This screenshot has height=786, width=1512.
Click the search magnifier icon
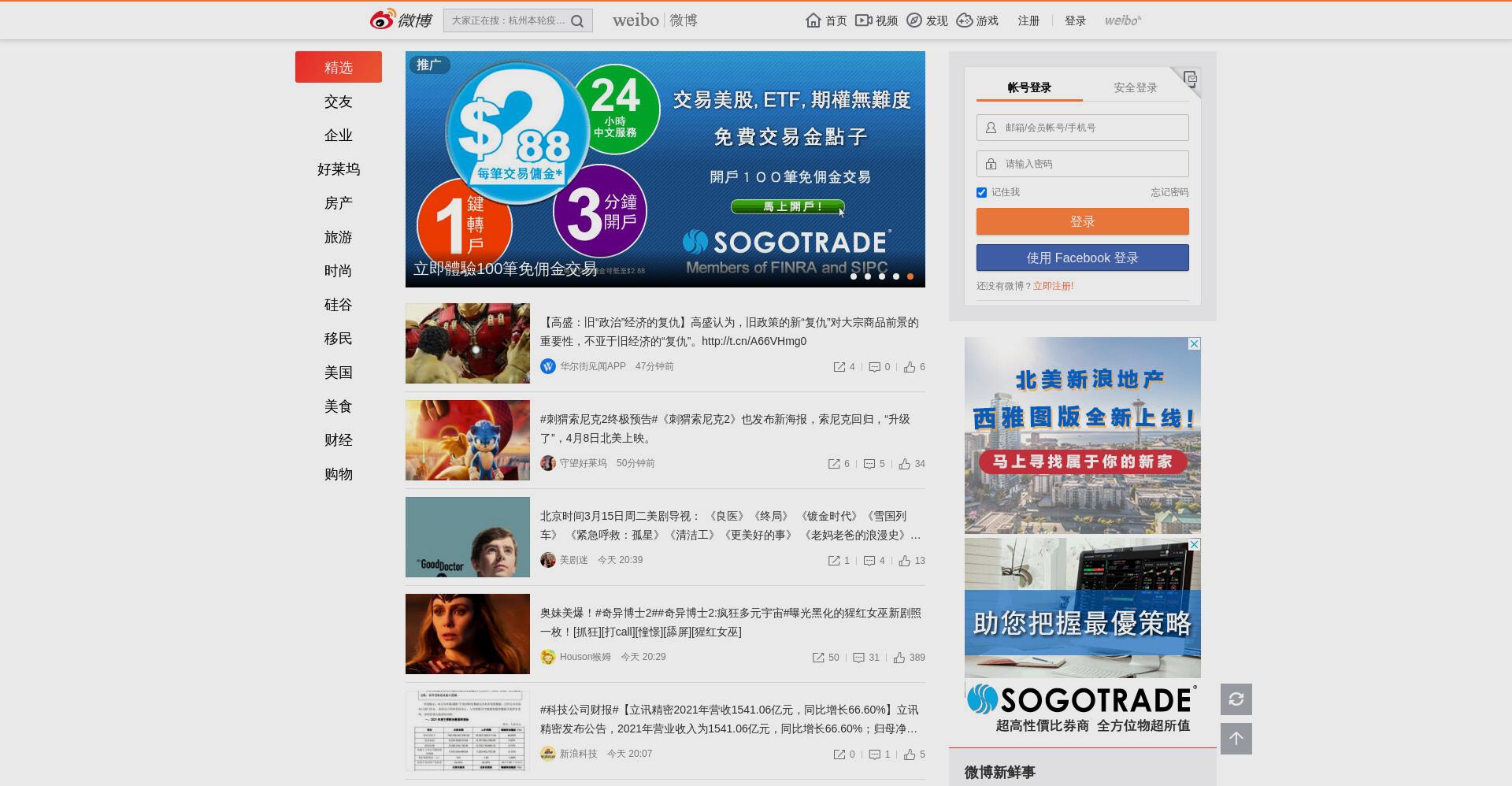[x=577, y=21]
